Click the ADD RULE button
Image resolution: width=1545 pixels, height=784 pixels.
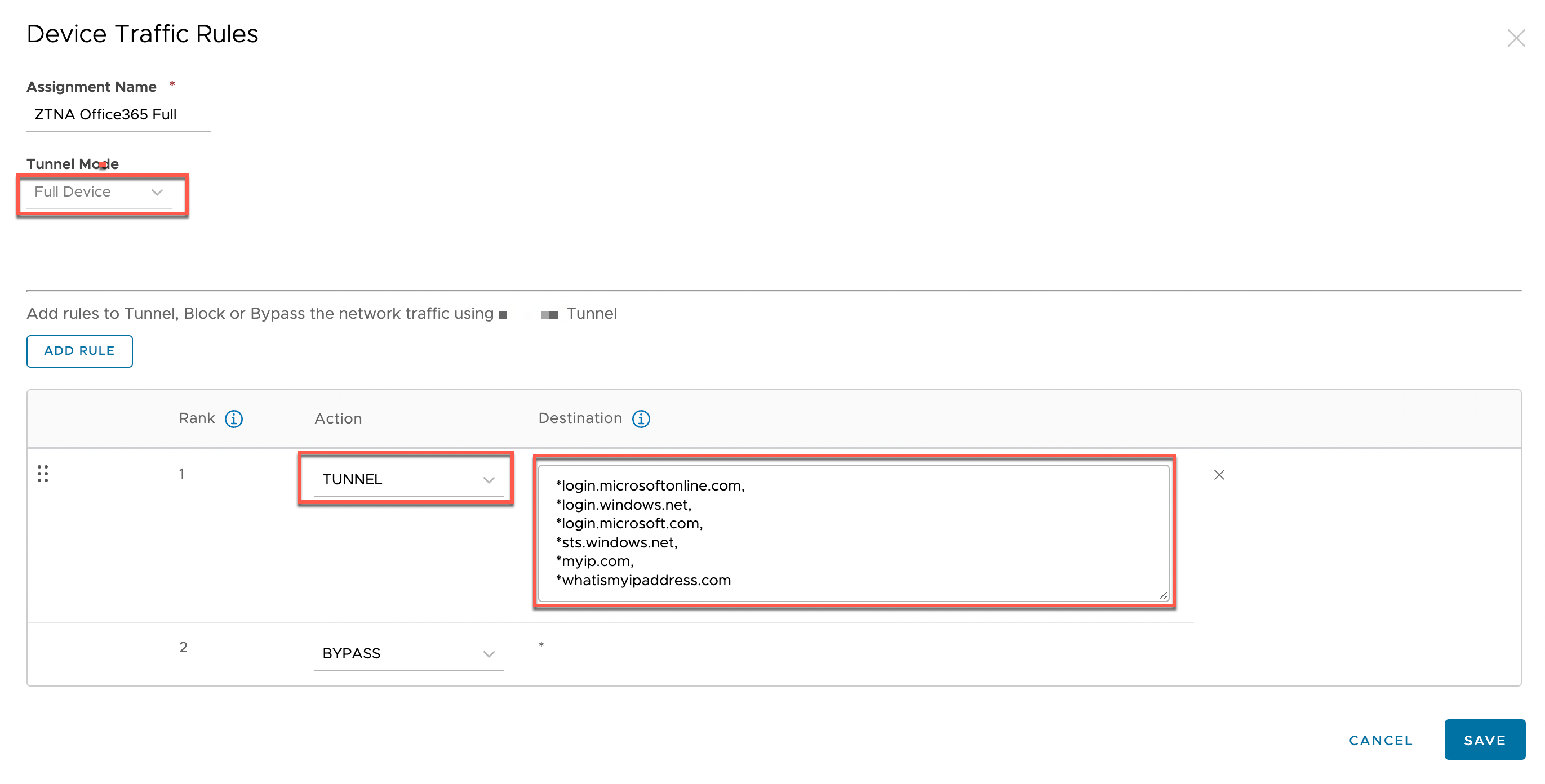(79, 351)
